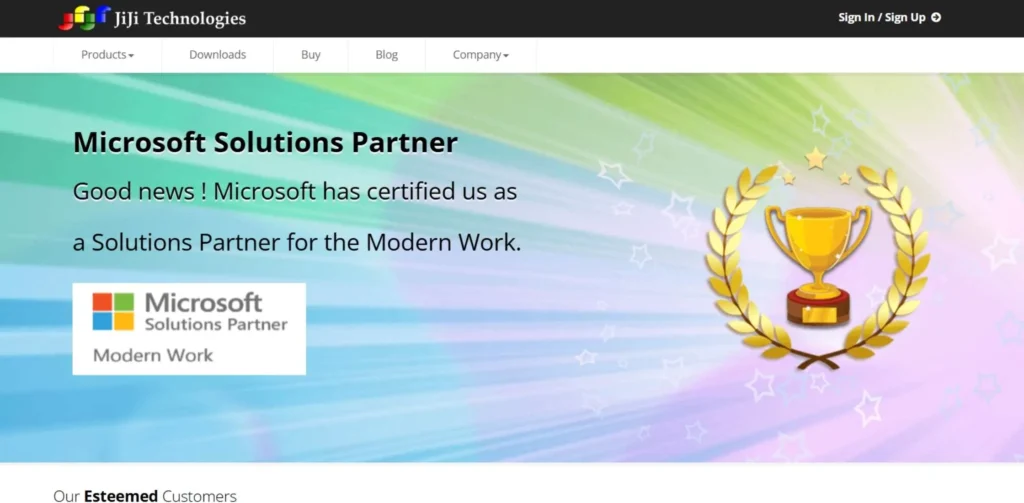
Task: Expand the Products dropdown menu
Action: pyautogui.click(x=107, y=55)
